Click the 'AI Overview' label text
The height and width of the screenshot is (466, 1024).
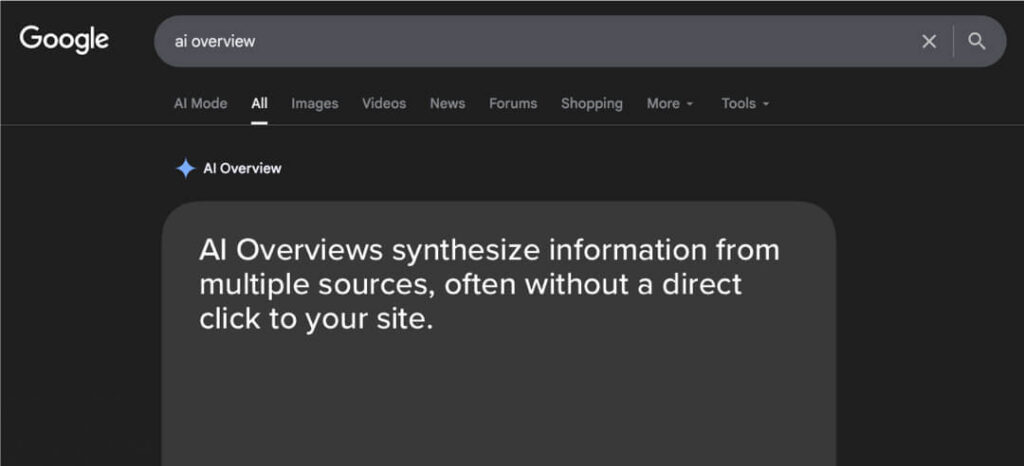[242, 168]
